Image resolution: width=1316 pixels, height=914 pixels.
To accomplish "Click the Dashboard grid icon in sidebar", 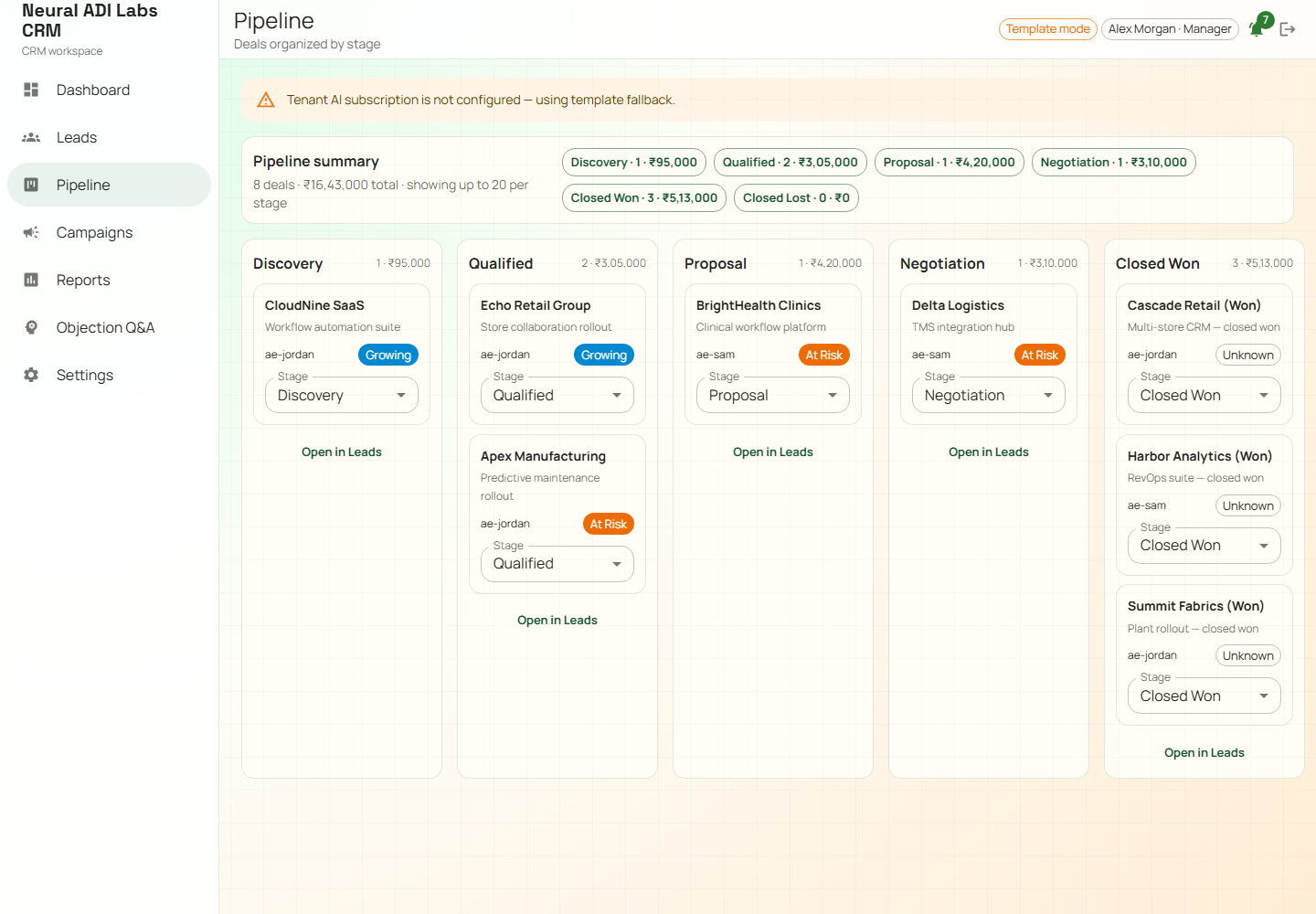I will point(31,90).
